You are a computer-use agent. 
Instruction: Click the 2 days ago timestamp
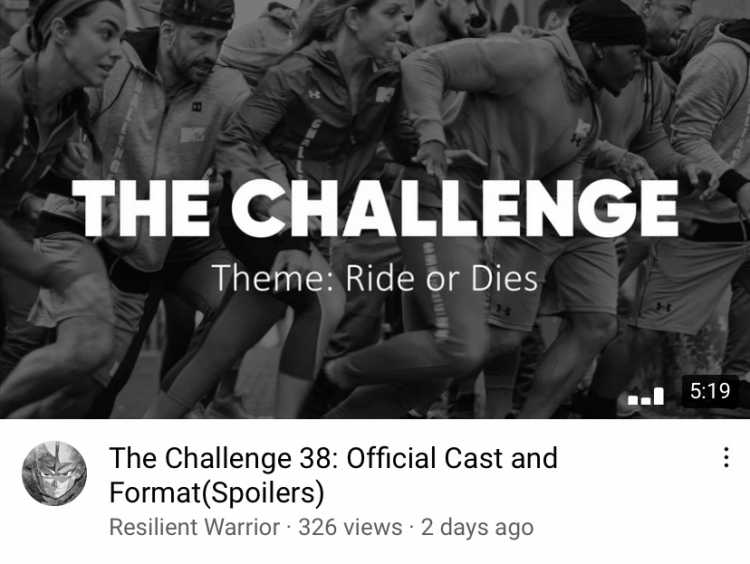(x=477, y=528)
